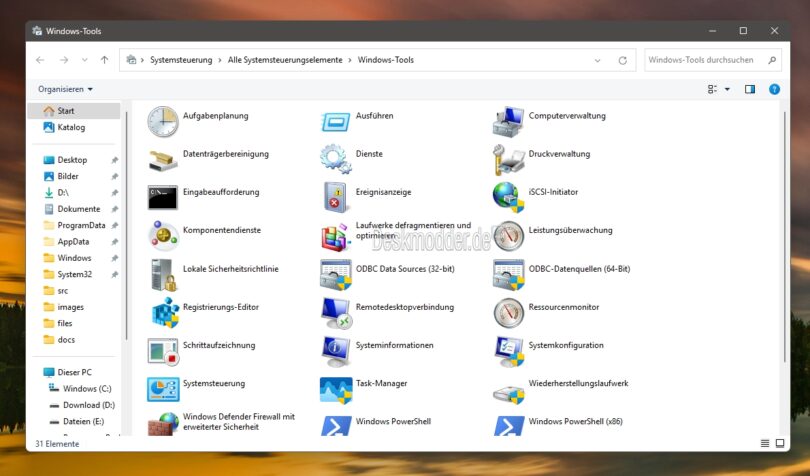Toggle the preview pane button

coord(750,89)
